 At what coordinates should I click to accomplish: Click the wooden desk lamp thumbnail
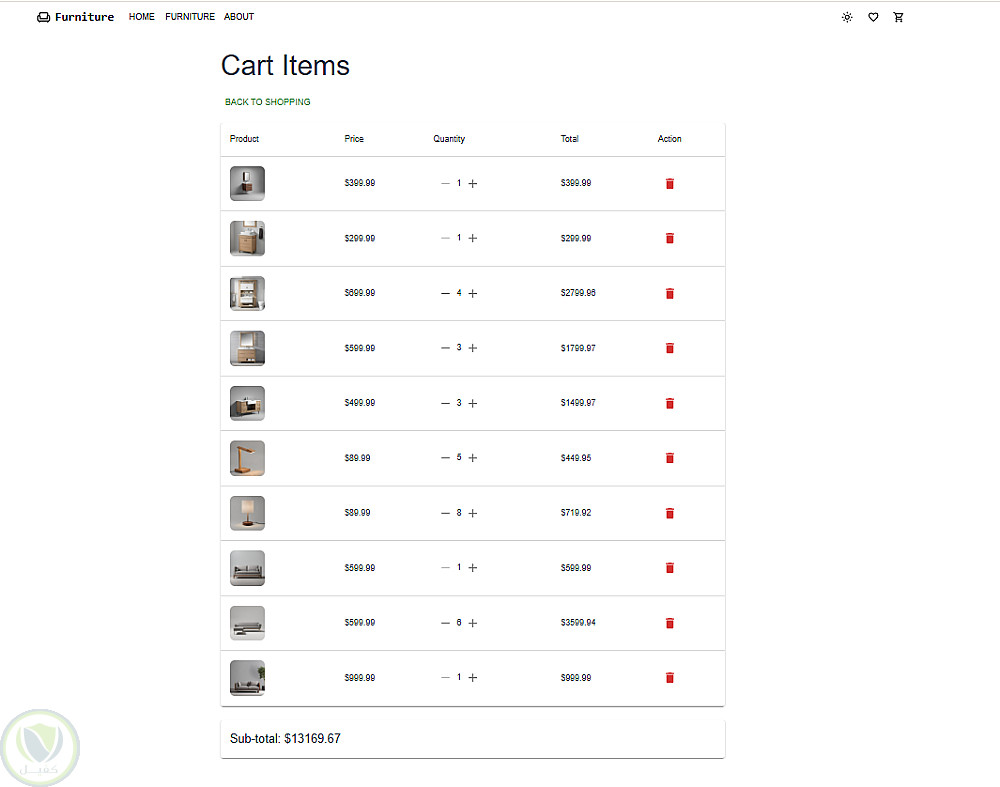(x=247, y=458)
